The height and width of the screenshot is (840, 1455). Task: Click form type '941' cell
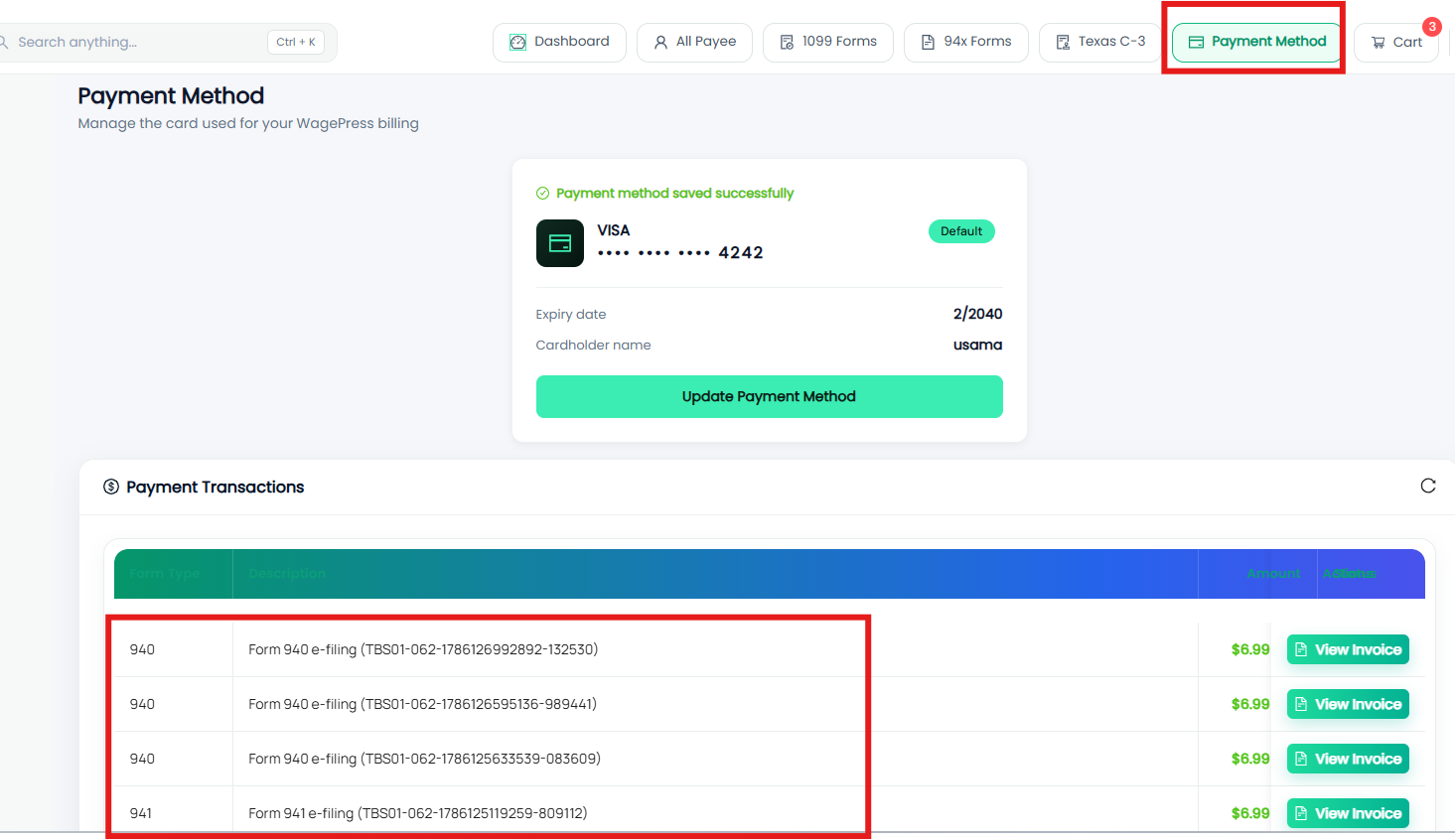[141, 813]
